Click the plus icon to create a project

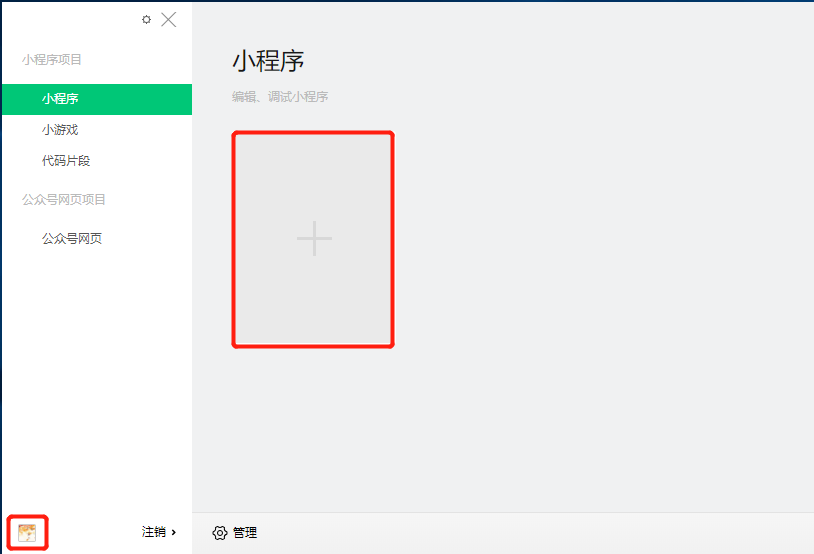[314, 238]
